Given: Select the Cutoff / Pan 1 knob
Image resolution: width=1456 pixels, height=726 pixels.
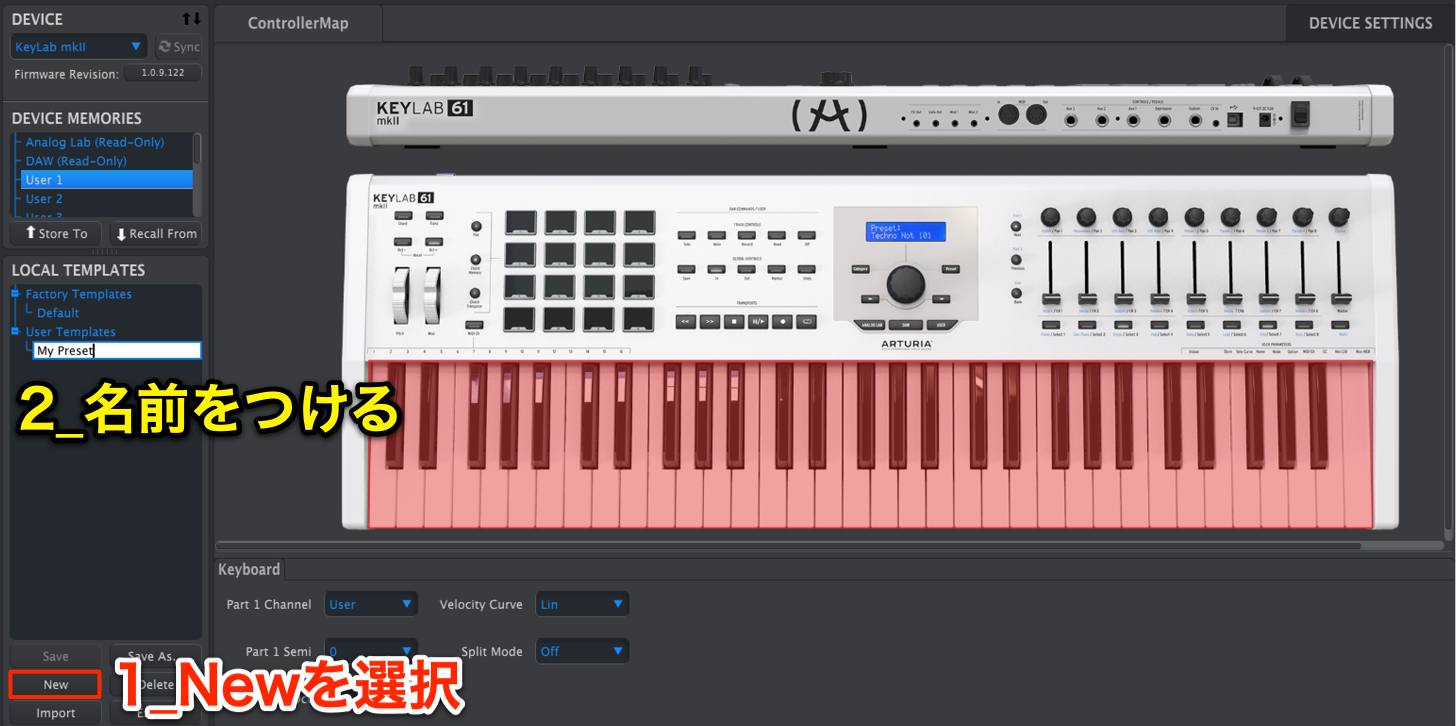Looking at the screenshot, I should coord(1050,217).
